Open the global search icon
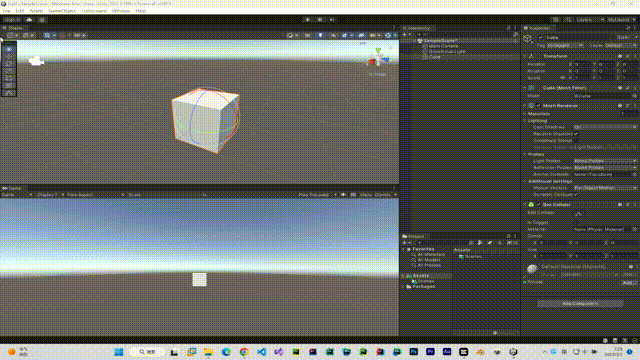The width and height of the screenshot is (640, 360). (568, 20)
